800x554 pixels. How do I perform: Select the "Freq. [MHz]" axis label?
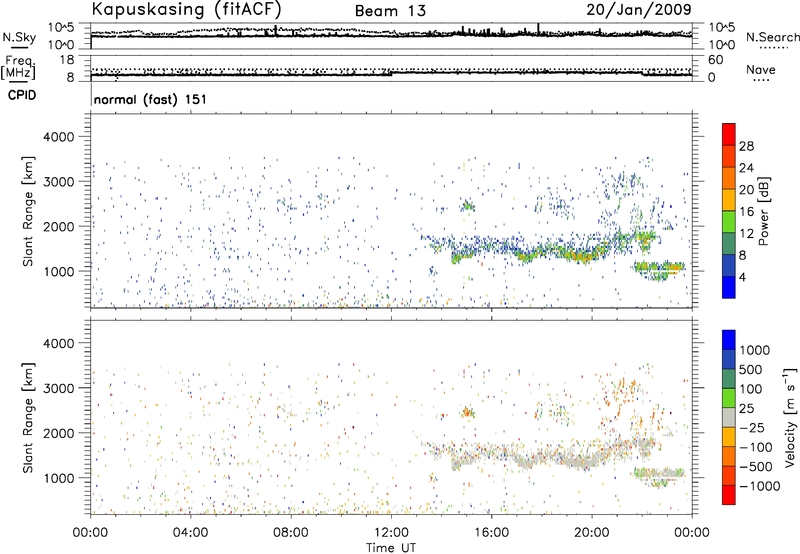[18, 67]
